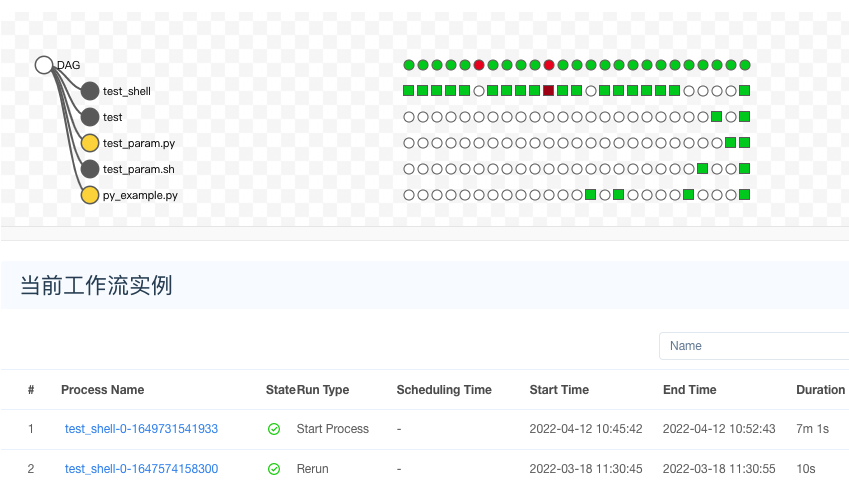Click the dark red failed square in test_shell row
849x489 pixels.
click(x=548, y=90)
